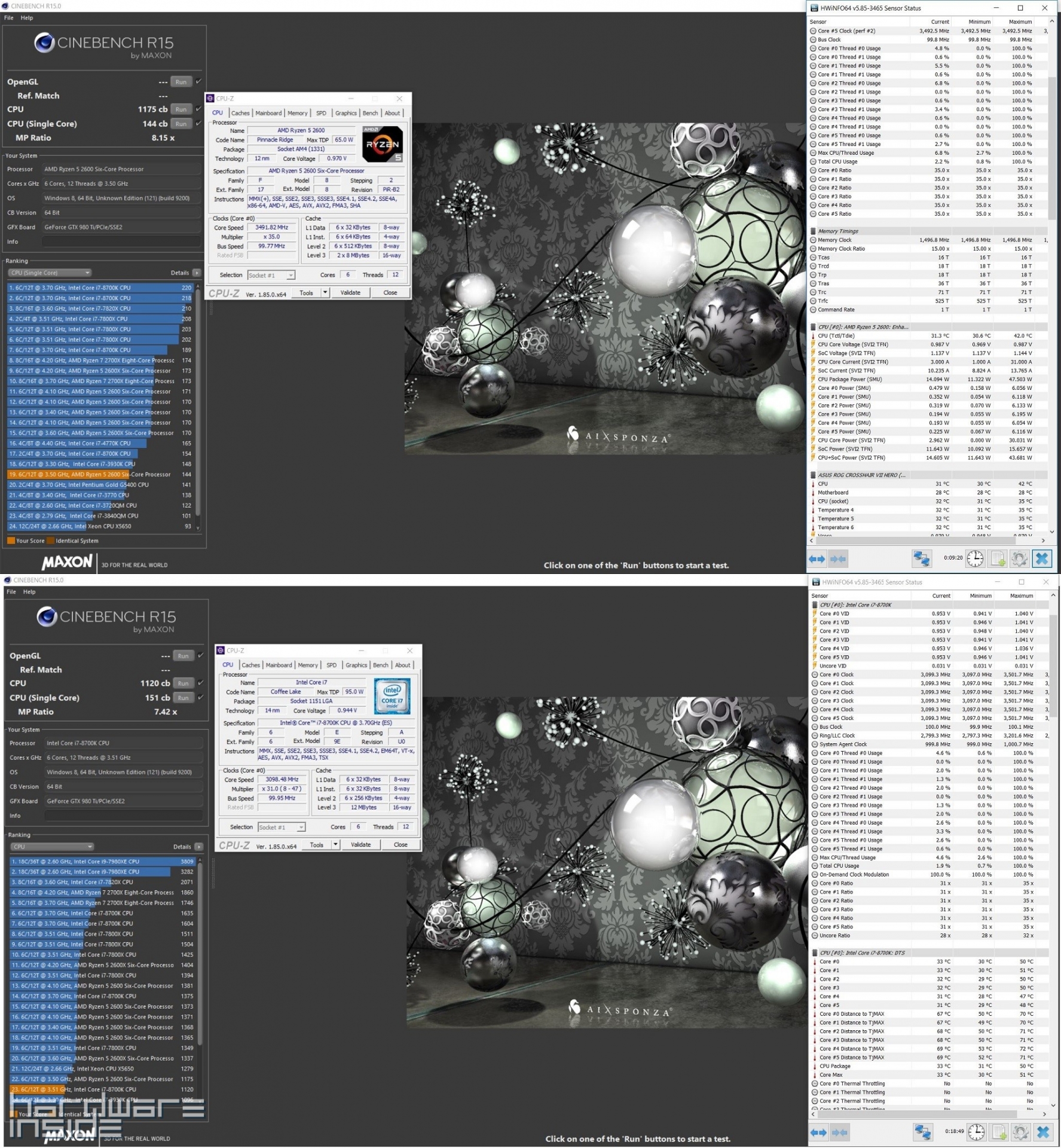Screen dimensions: 1061x1148
Task: Select orange ranking row AMD Ryzen 5 2600 144
Action: 100,475
